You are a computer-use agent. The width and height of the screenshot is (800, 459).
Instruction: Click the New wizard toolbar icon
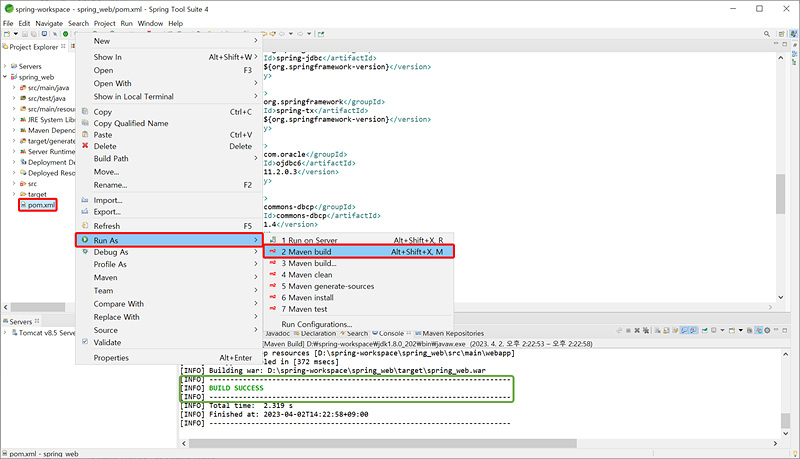click(x=7, y=34)
